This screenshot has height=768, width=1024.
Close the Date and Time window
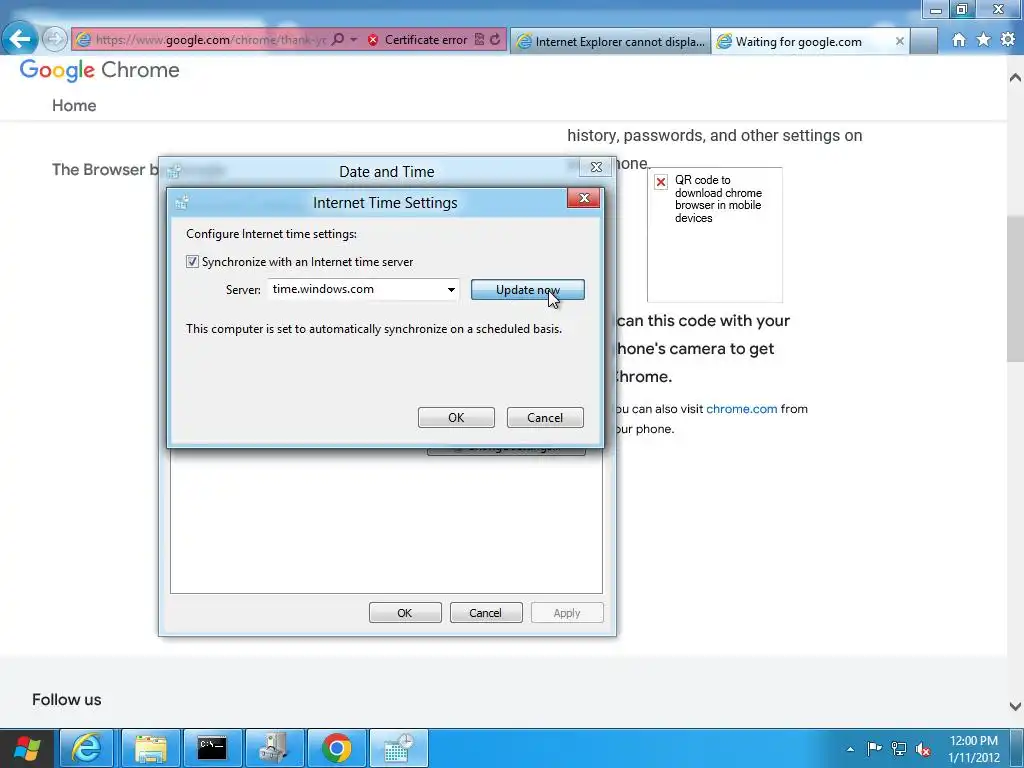[596, 167]
